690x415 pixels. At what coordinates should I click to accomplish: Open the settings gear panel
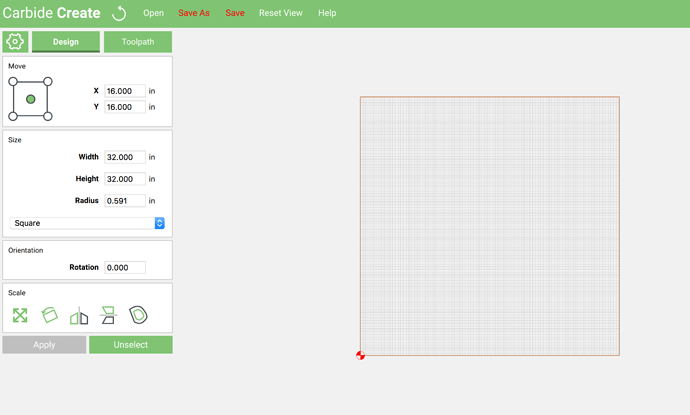(15, 42)
